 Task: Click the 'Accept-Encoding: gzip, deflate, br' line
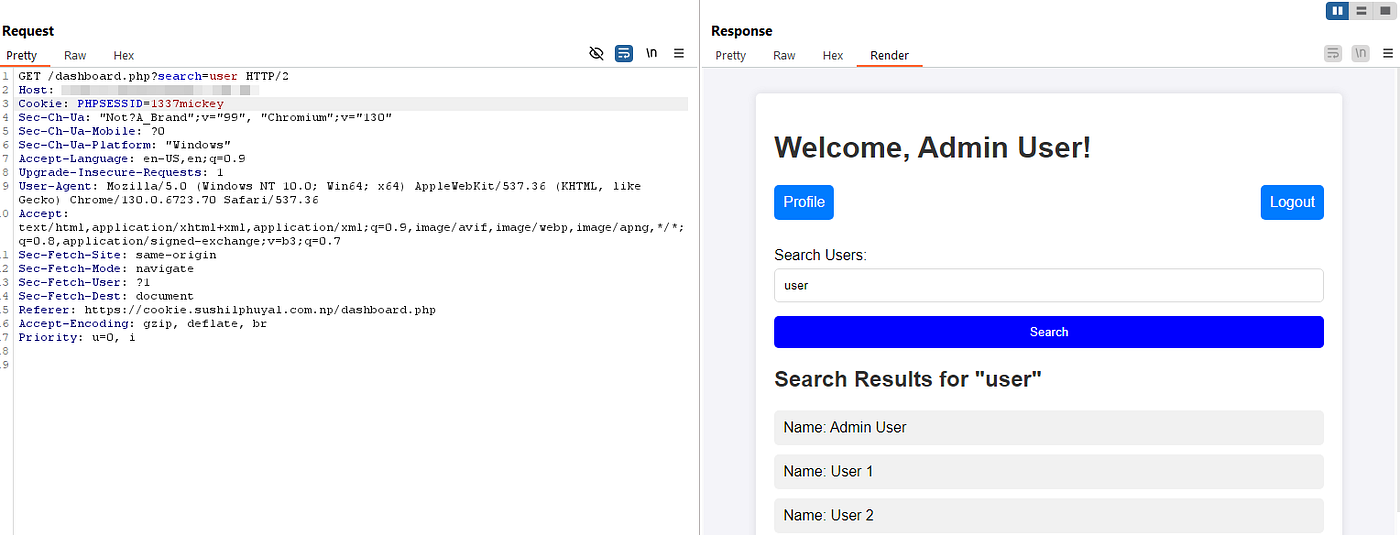(x=142, y=324)
